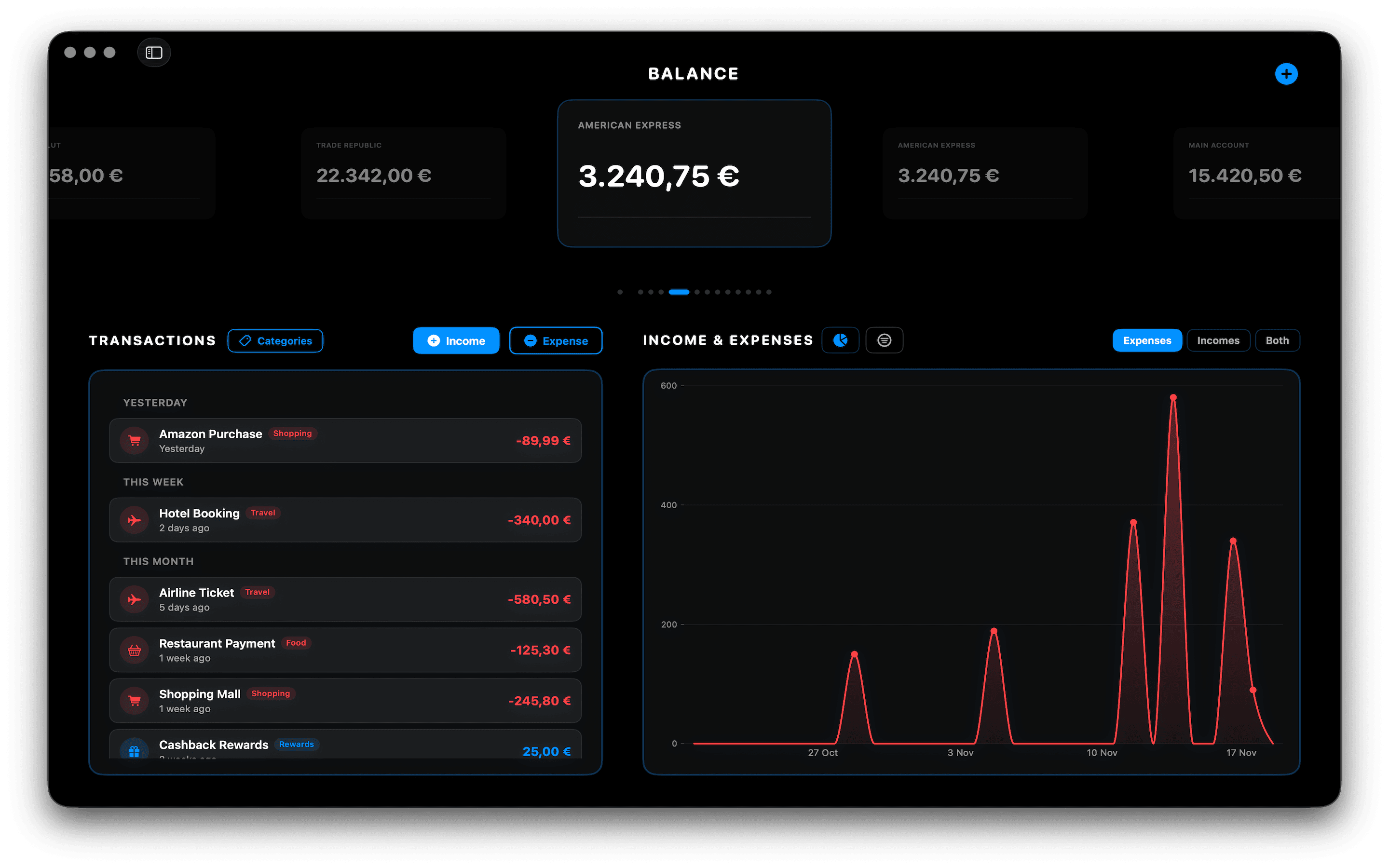Viewport: 1389px width, 868px height.
Task: Open the chart filter list icon
Action: point(884,340)
